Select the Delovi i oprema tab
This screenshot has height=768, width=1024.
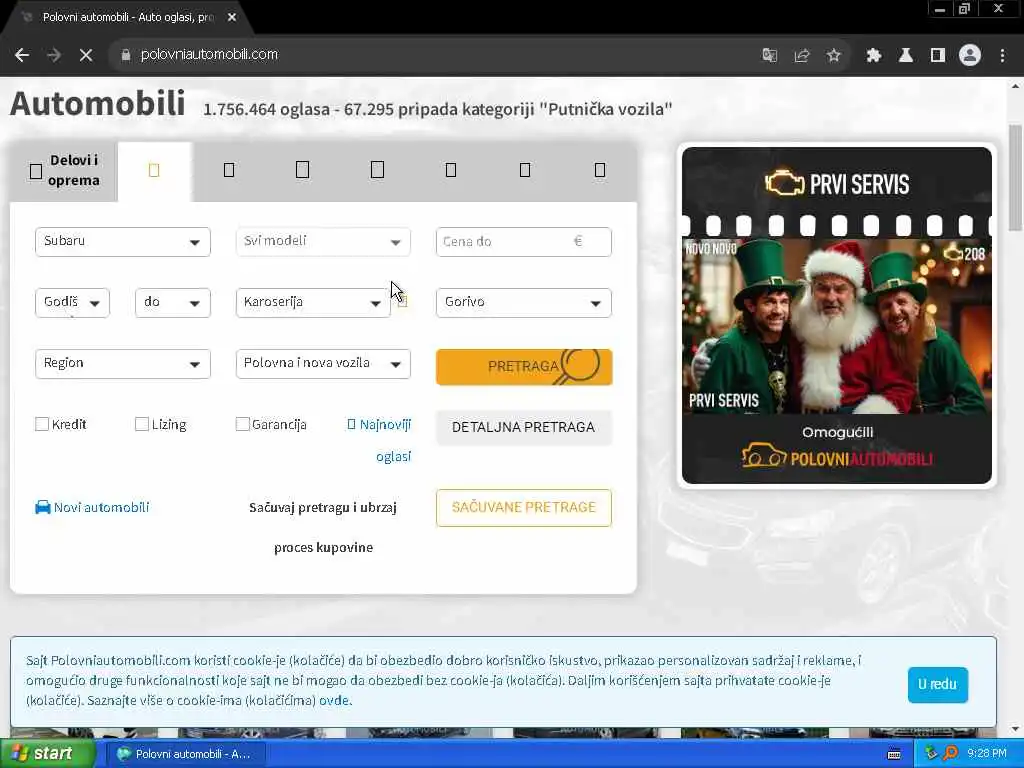coord(64,170)
